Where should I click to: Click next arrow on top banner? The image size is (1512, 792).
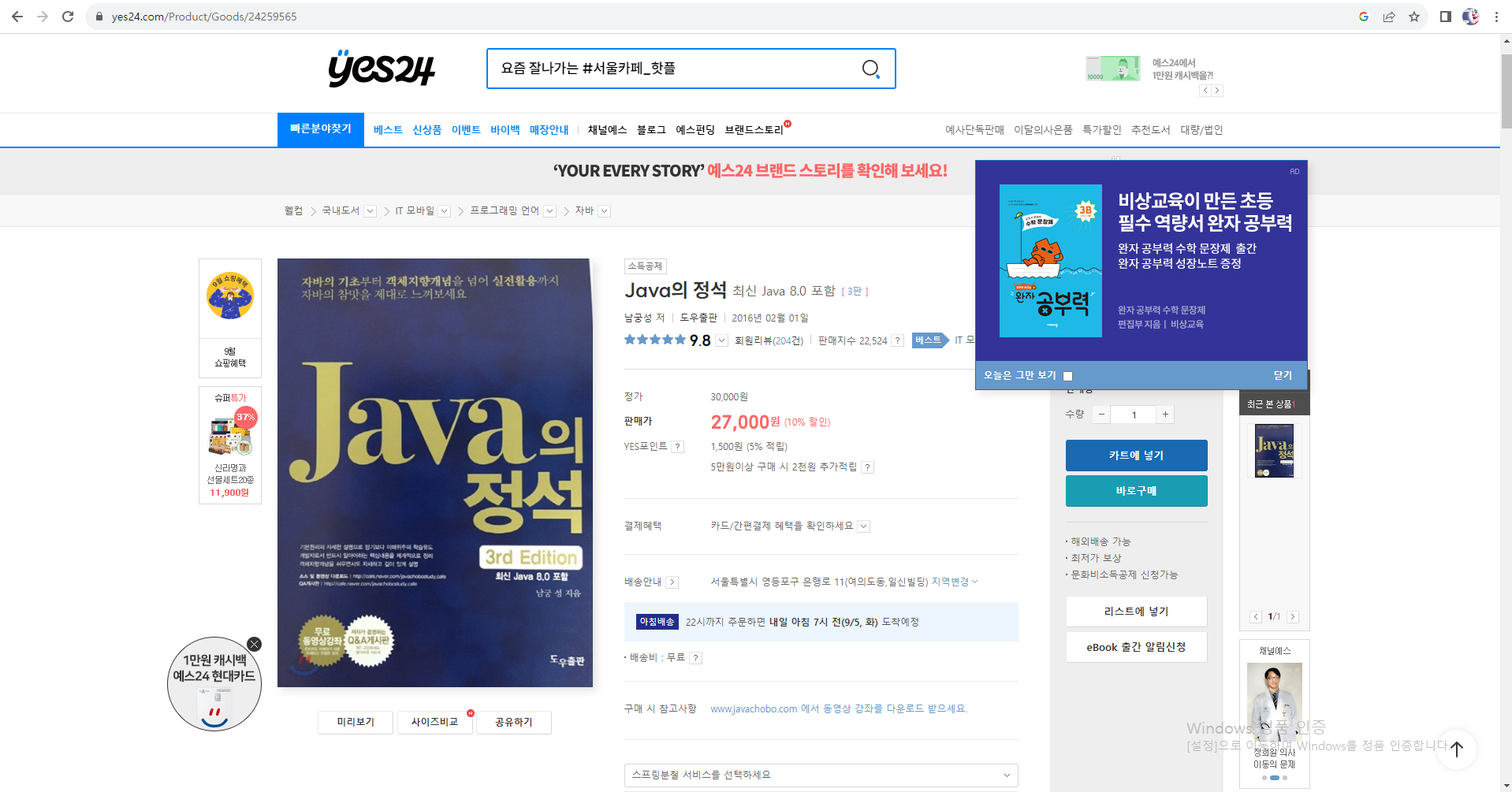point(1217,91)
